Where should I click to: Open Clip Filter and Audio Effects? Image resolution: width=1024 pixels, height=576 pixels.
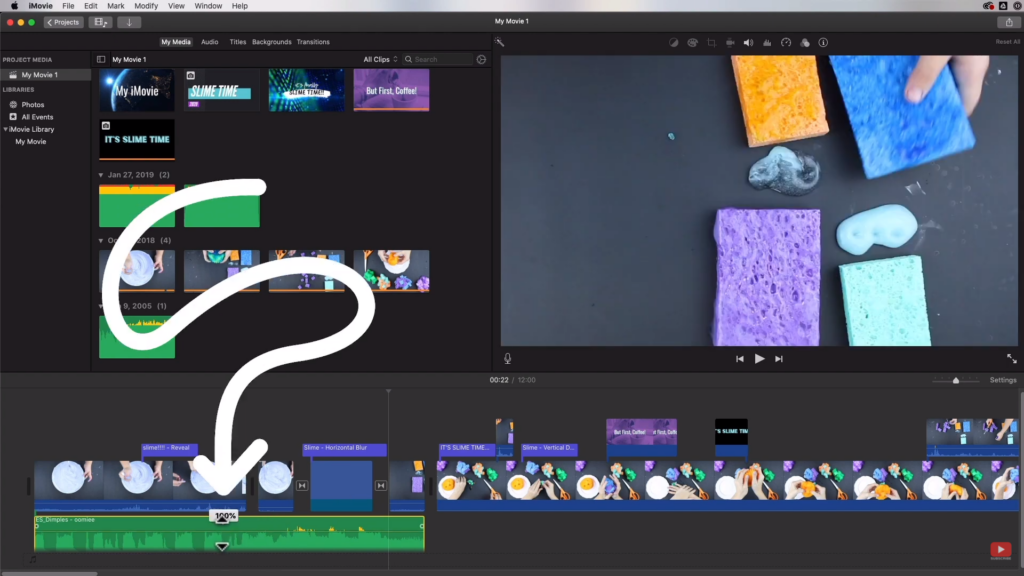805,42
